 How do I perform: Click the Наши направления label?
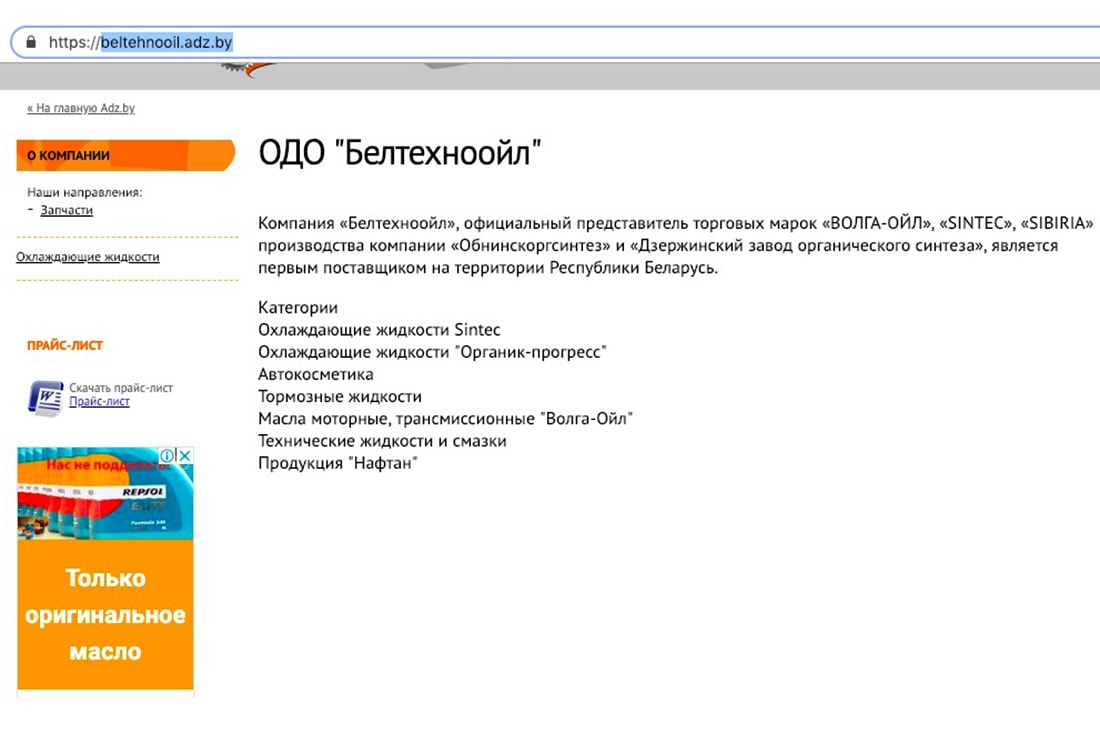click(85, 192)
